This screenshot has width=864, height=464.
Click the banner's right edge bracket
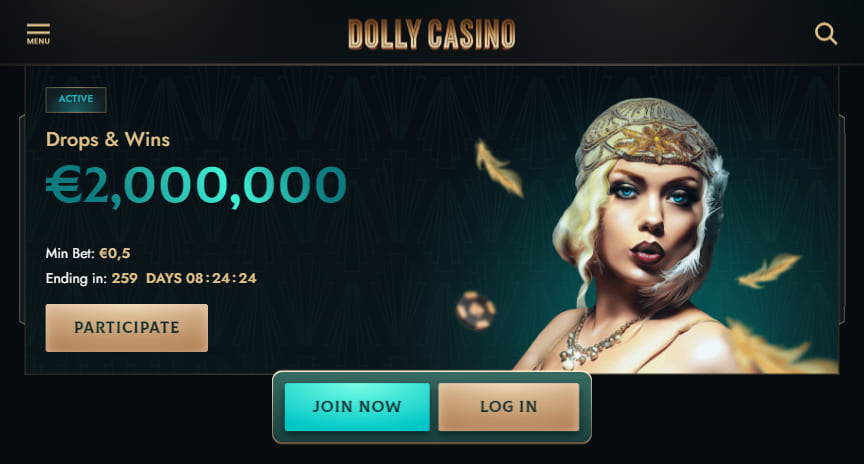point(842,219)
